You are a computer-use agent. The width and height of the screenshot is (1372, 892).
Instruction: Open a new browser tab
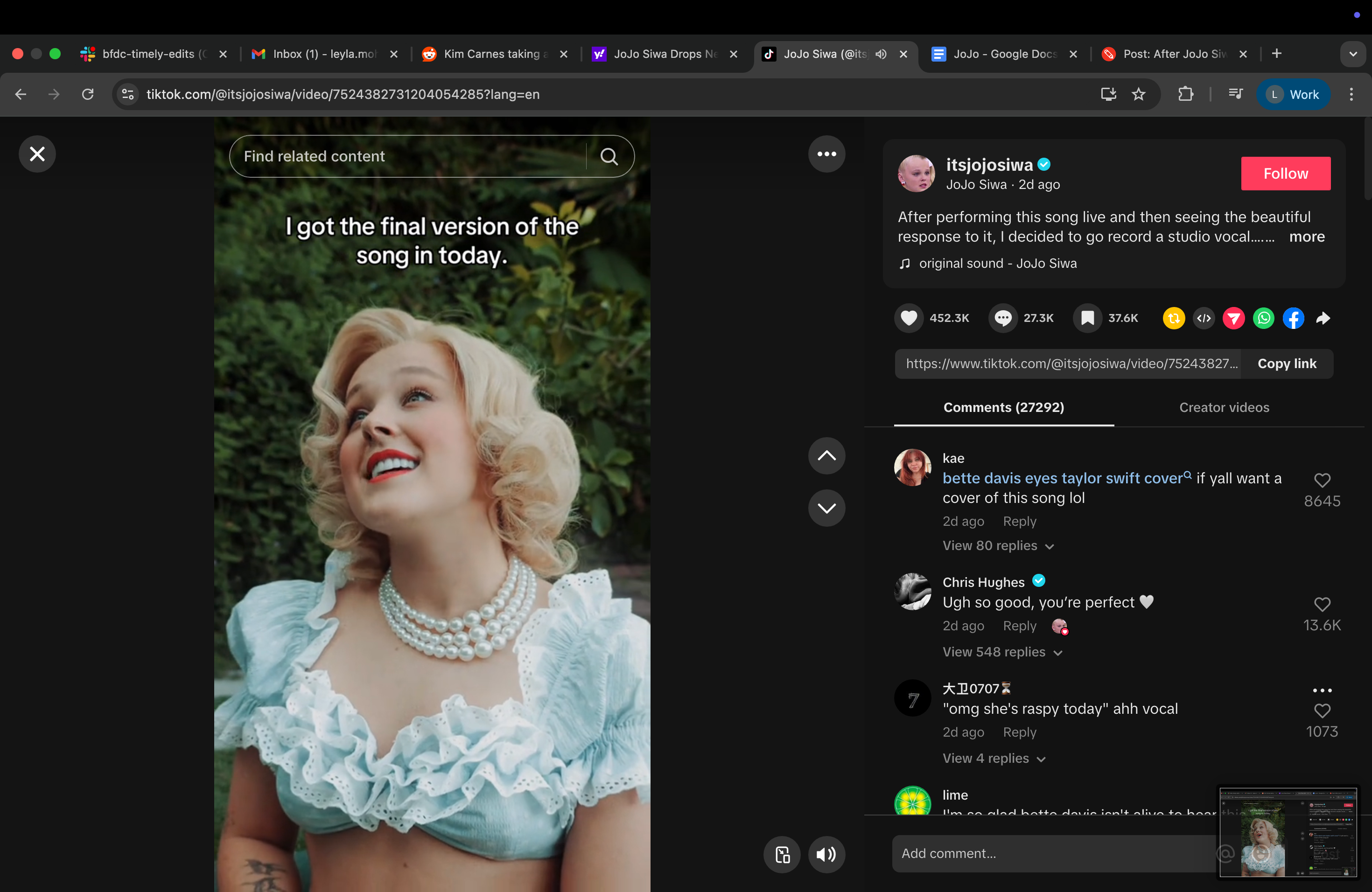1277,54
